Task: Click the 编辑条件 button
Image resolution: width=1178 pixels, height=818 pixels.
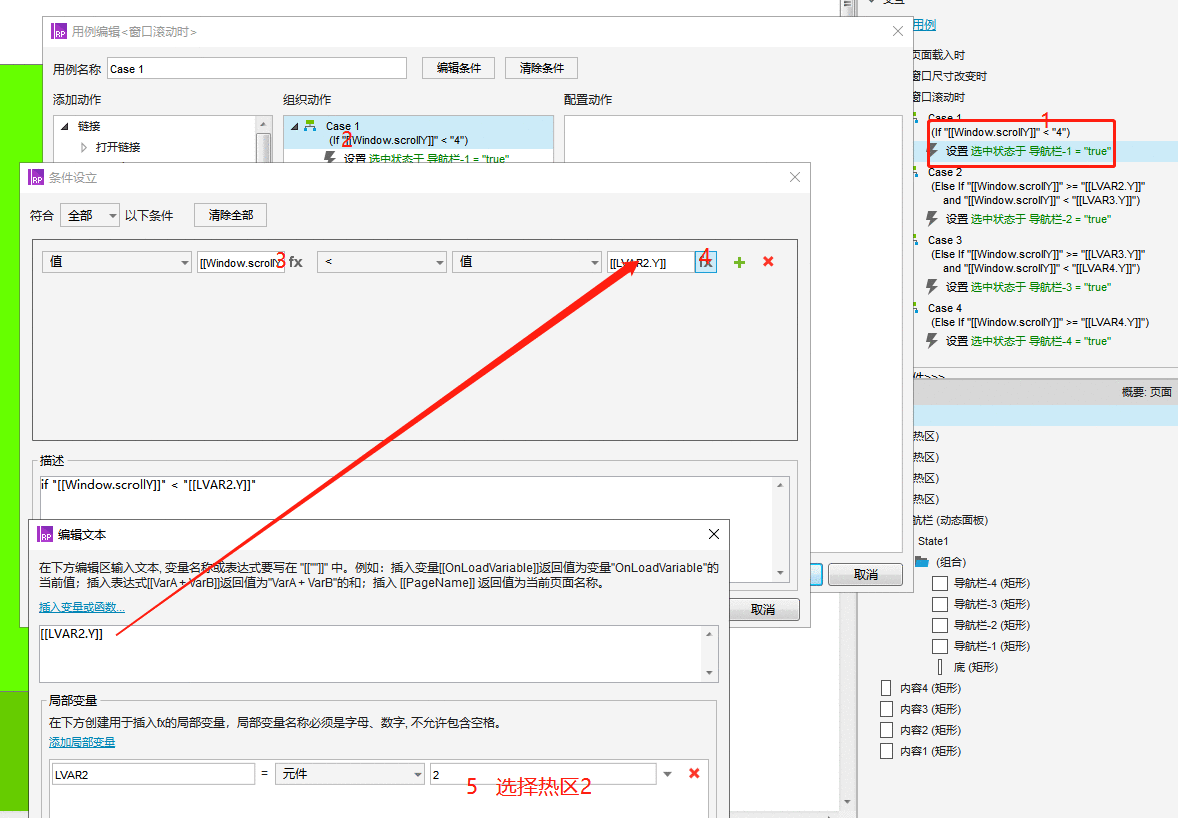Action: point(459,68)
